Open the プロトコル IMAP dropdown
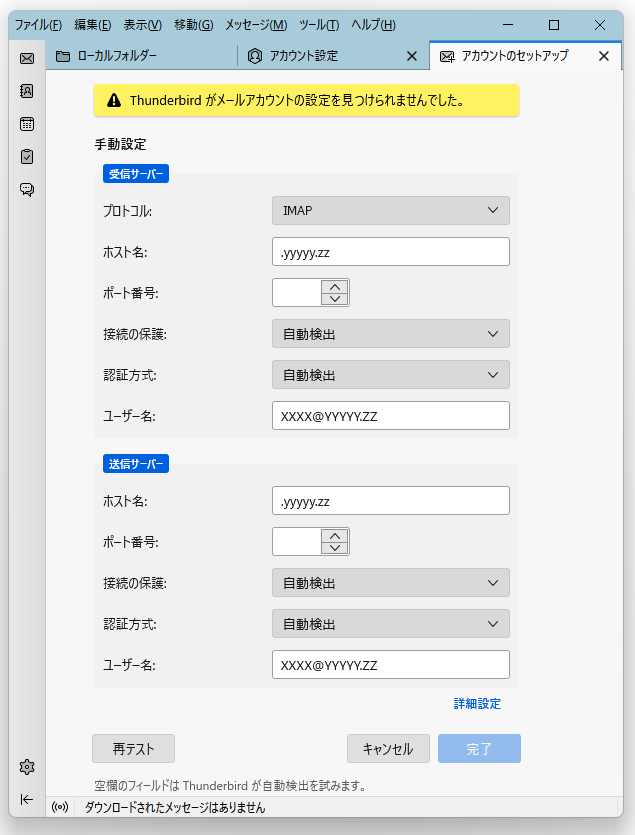635x835 pixels. tap(390, 210)
